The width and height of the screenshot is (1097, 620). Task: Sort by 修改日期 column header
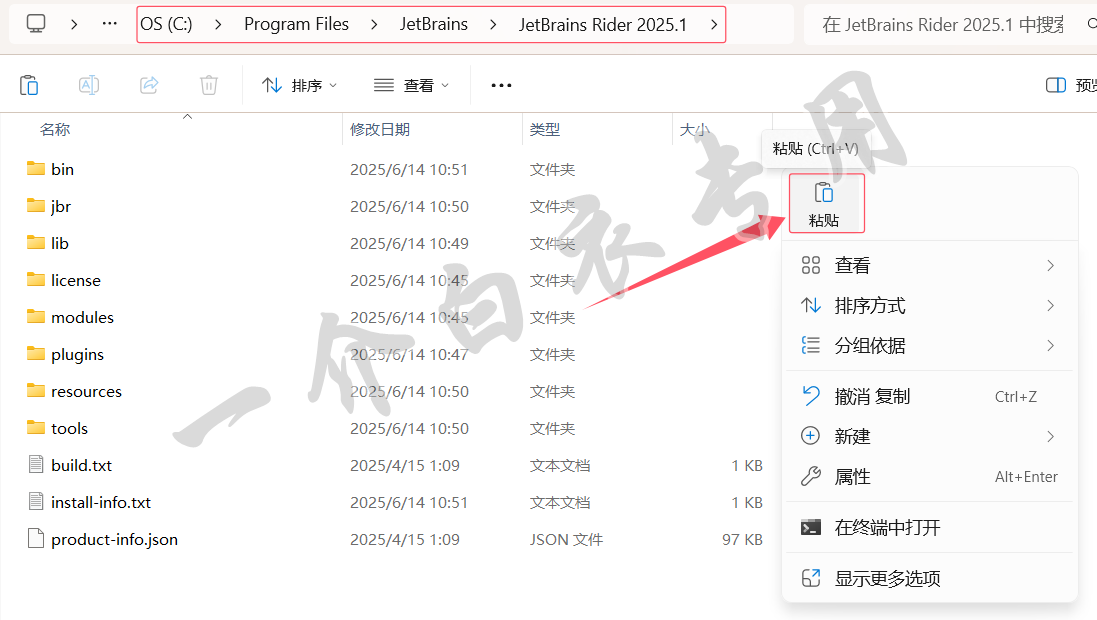pyautogui.click(x=380, y=129)
